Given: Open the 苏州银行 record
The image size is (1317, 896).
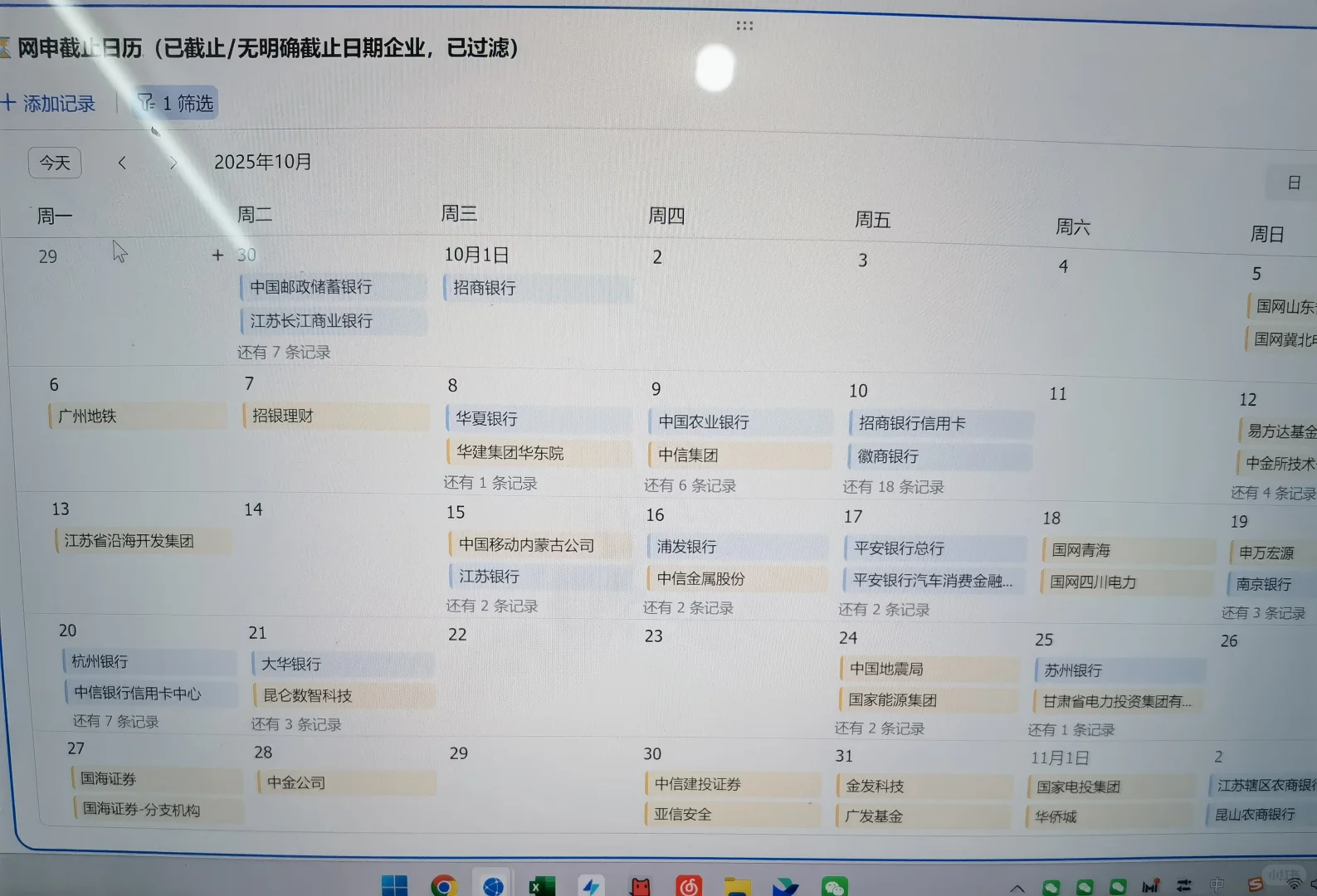Looking at the screenshot, I should (1119, 670).
